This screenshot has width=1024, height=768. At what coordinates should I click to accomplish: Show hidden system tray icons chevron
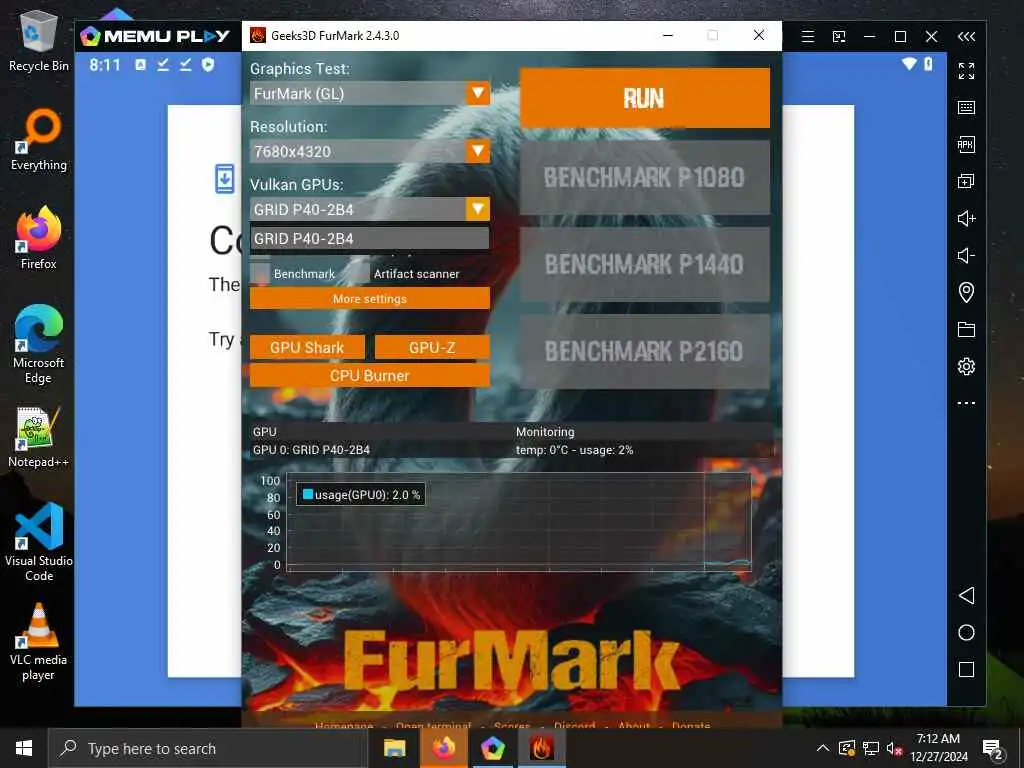(x=823, y=748)
